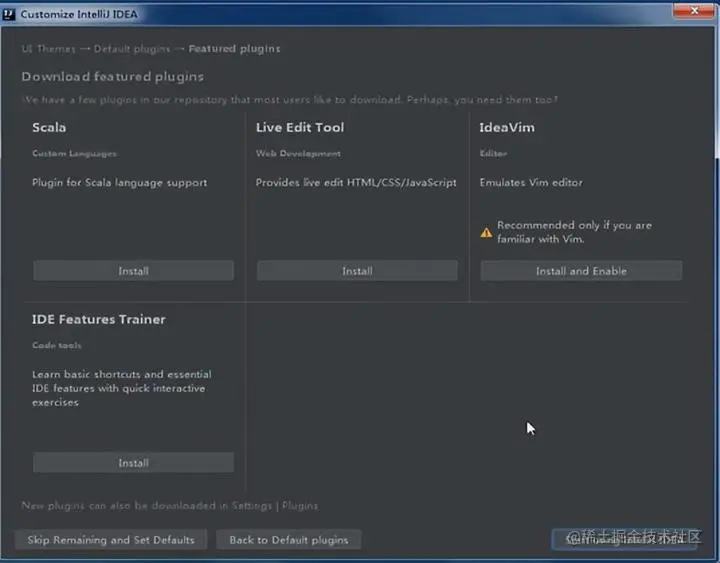Click the Custom Languages category label
720x563 pixels.
74,153
